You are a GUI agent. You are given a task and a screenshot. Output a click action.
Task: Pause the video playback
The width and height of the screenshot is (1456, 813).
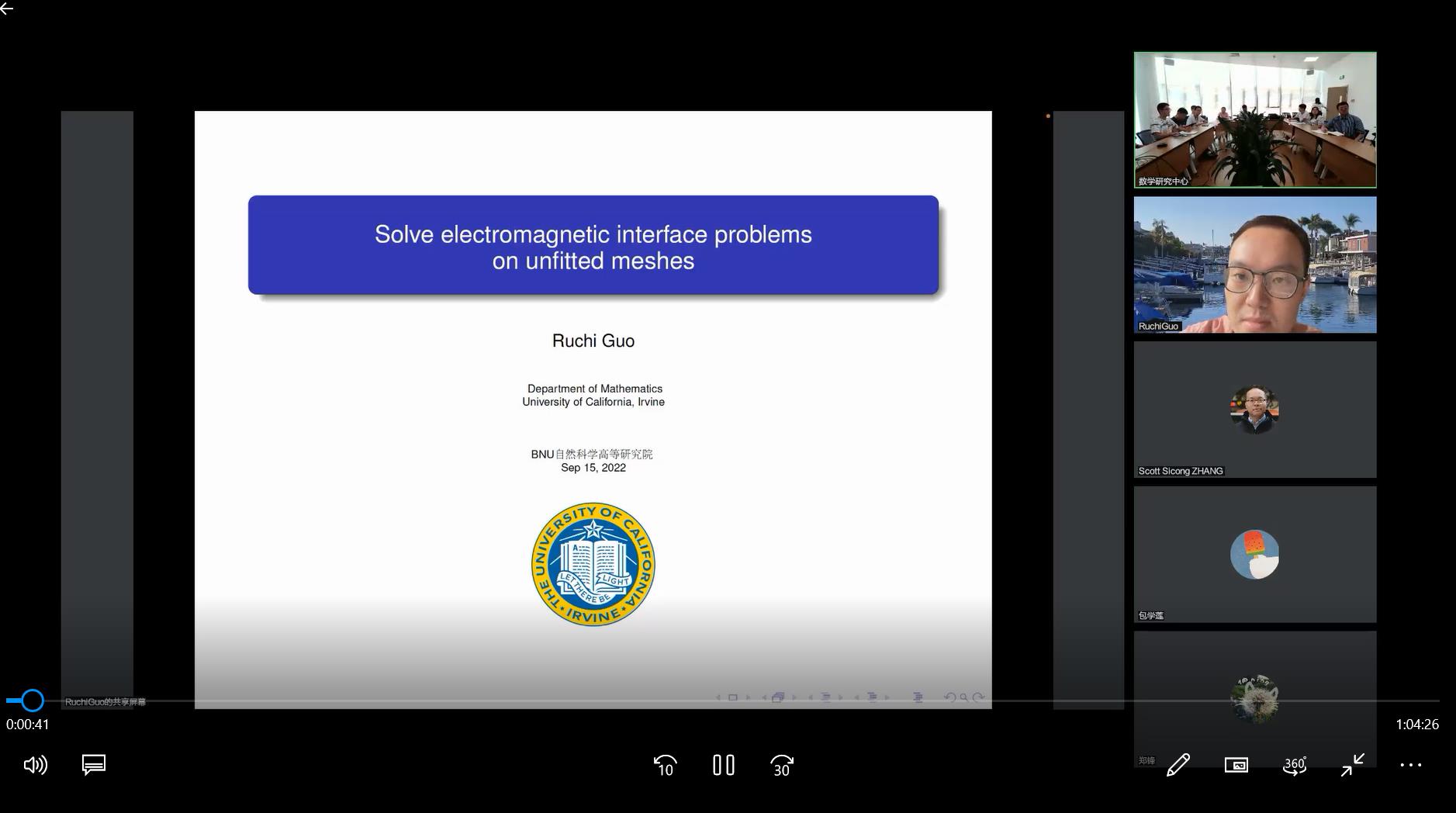pos(723,766)
